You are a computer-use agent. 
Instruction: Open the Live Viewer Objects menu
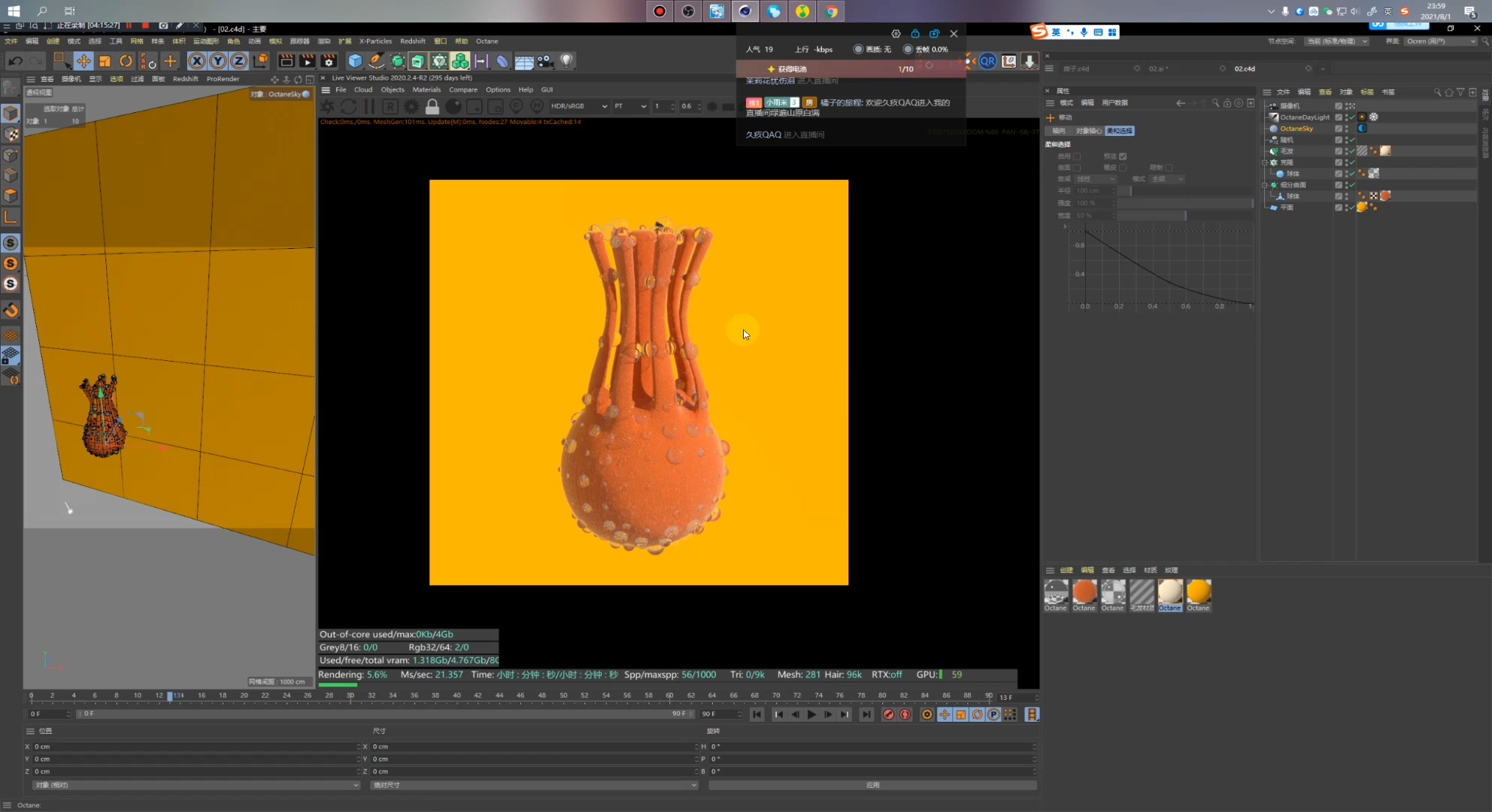(393, 89)
